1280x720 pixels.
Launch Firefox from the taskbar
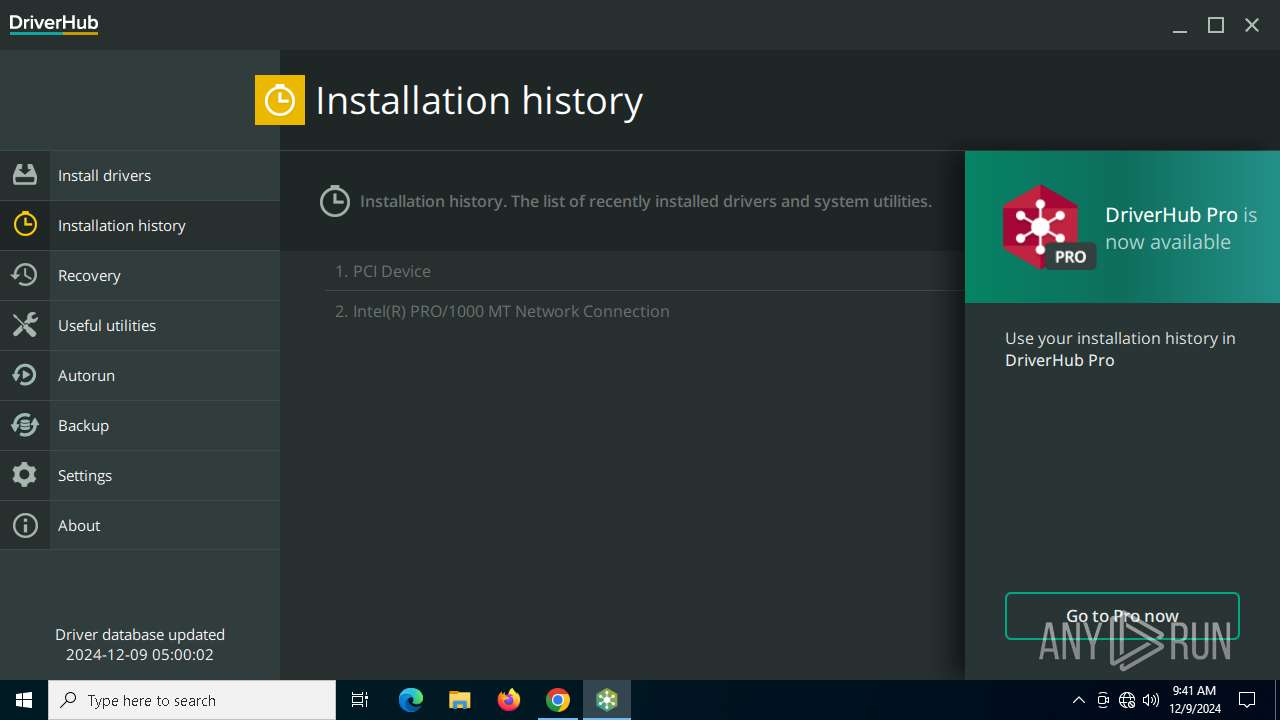point(509,700)
